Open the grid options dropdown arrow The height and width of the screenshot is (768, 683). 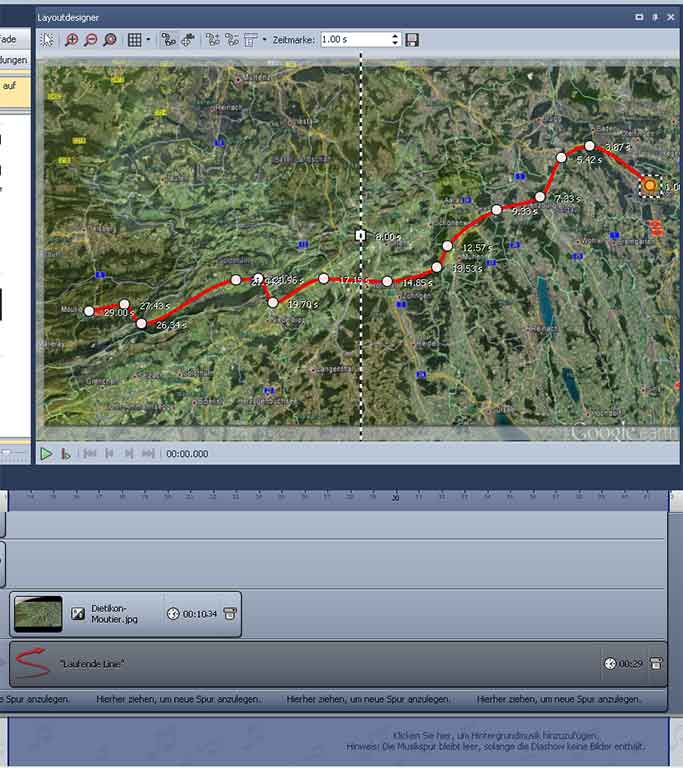(x=148, y=40)
